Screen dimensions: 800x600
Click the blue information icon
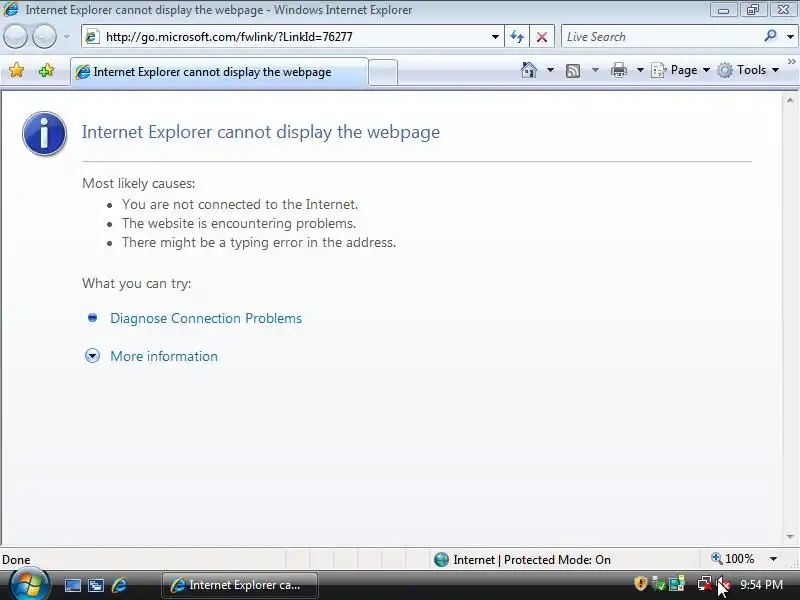click(x=44, y=133)
